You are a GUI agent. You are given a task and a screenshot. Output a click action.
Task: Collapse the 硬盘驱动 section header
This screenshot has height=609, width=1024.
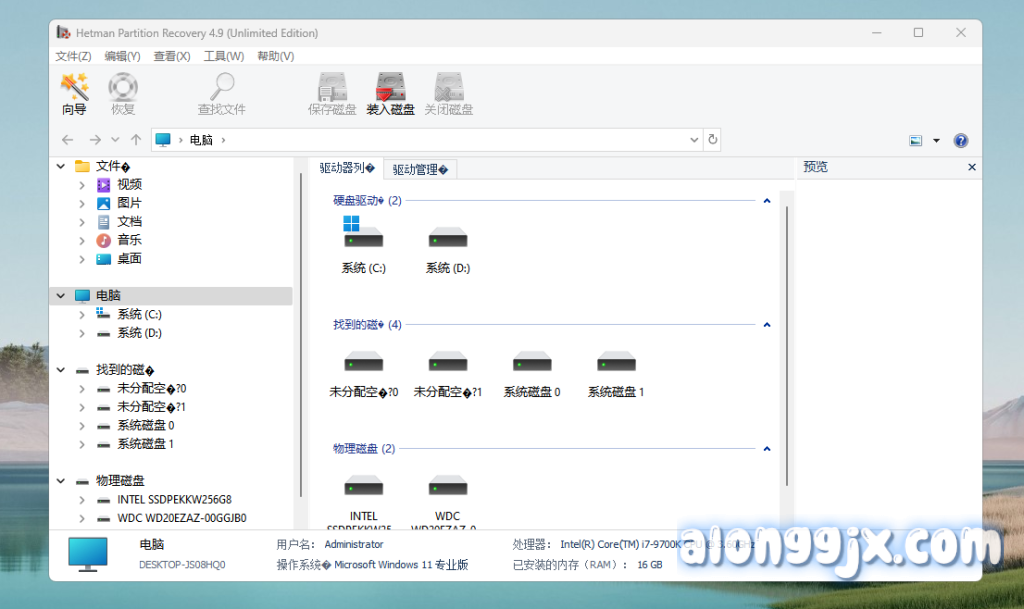[767, 201]
